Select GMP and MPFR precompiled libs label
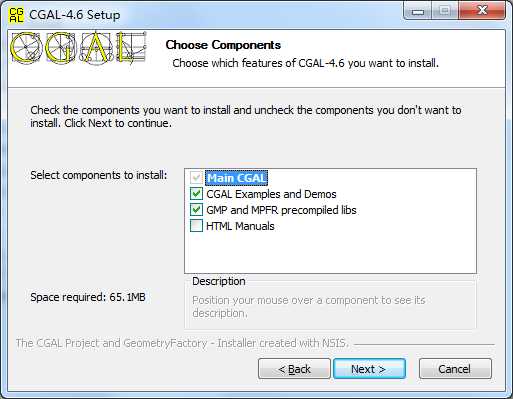 [281, 210]
